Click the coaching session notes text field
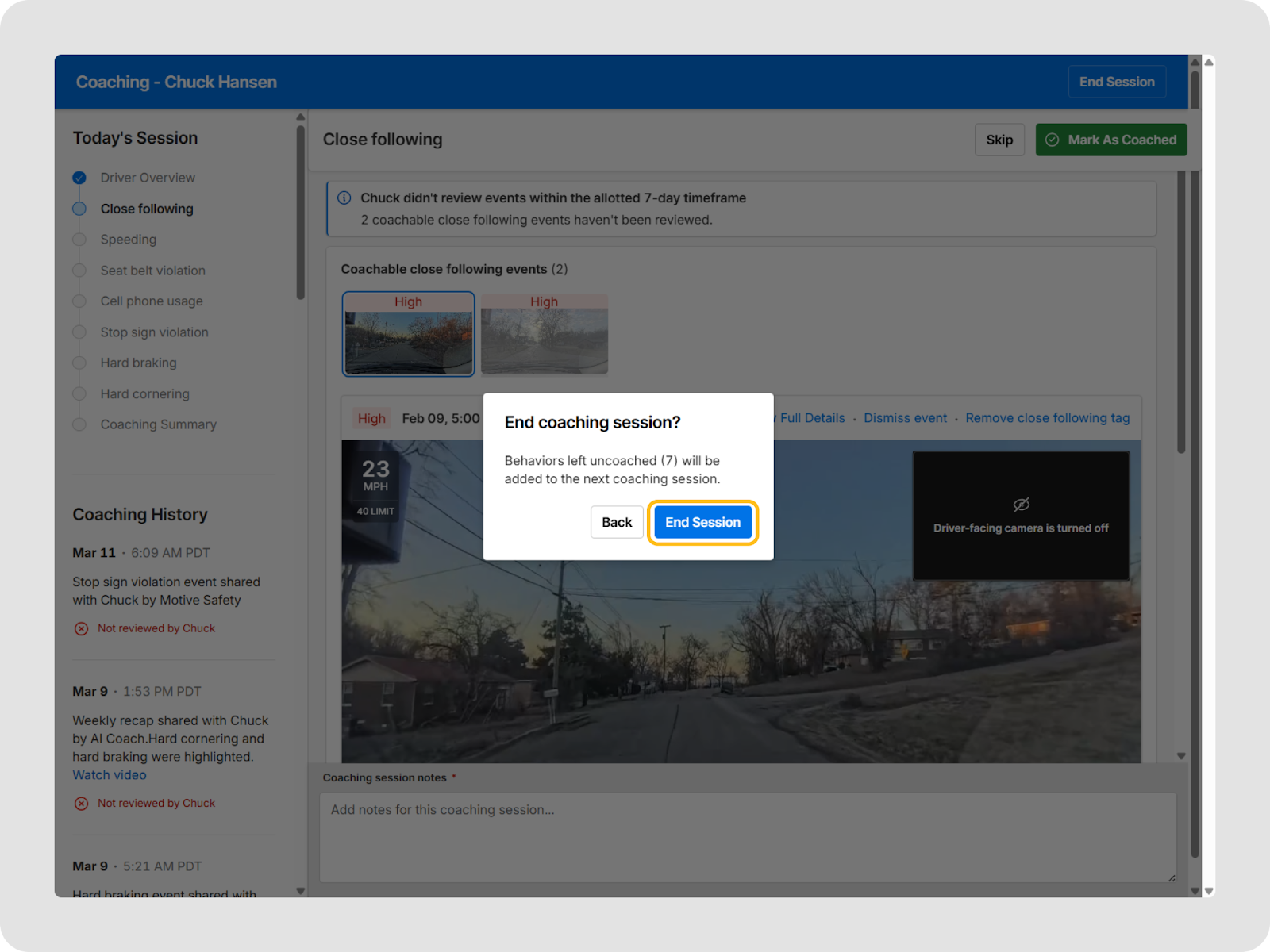Viewport: 1270px width, 952px height. coord(747,837)
